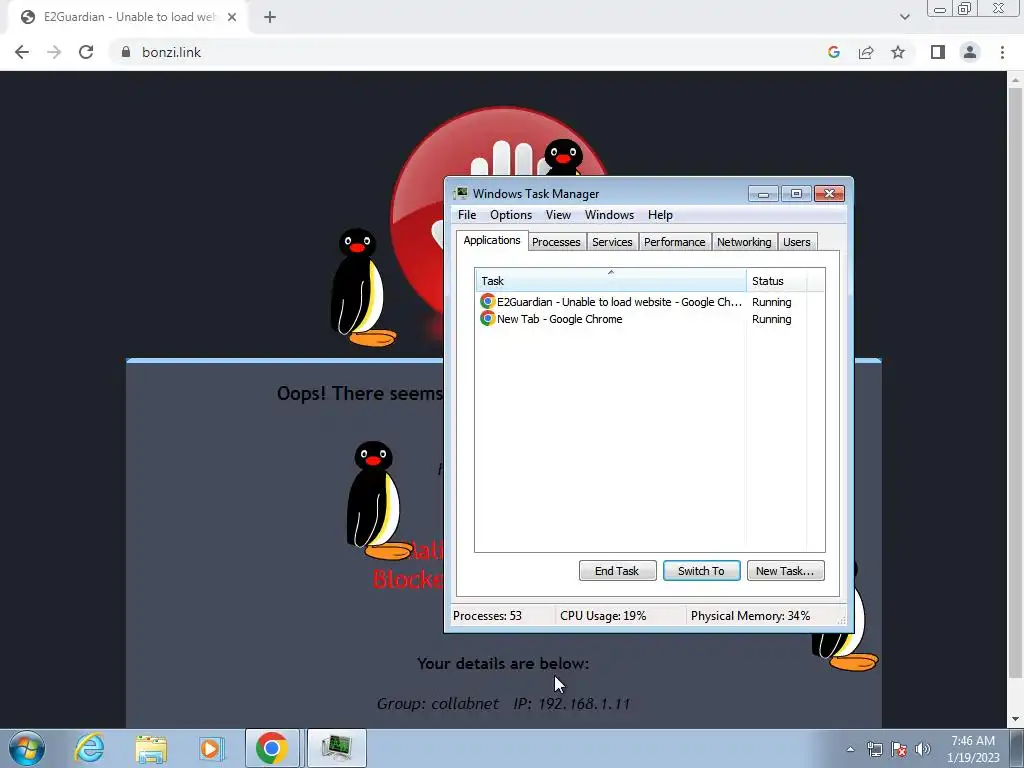Open volume speaker tray icon

pyautogui.click(x=923, y=749)
